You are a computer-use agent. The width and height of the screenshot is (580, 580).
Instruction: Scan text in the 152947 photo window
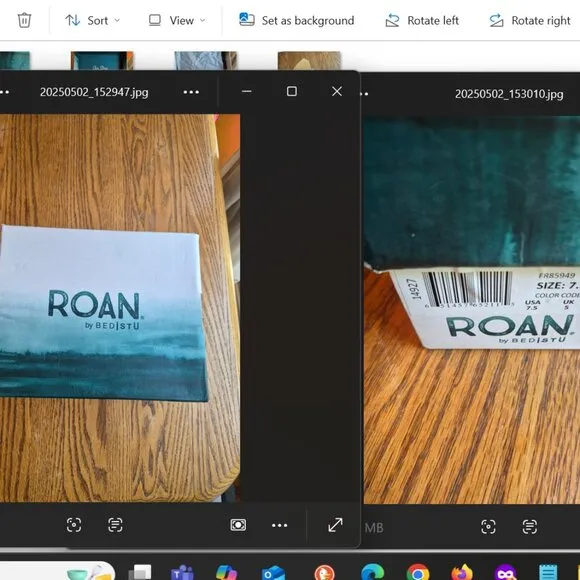click(115, 525)
